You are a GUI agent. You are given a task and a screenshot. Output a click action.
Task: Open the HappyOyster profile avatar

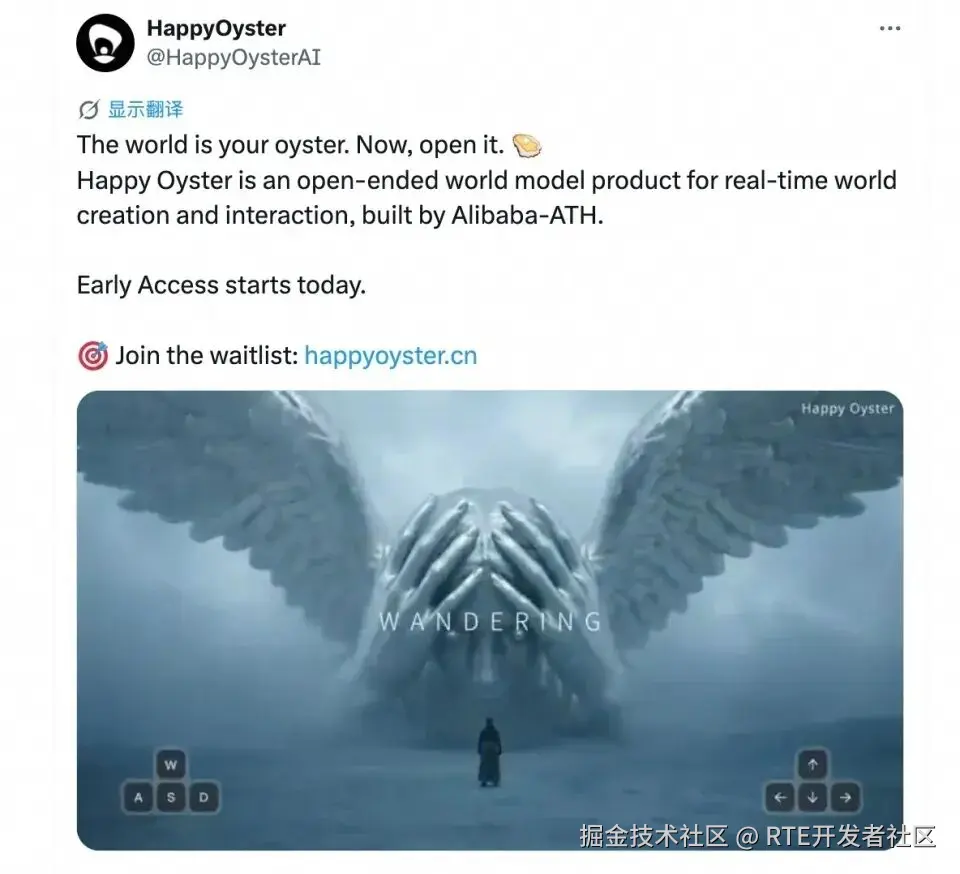point(105,43)
